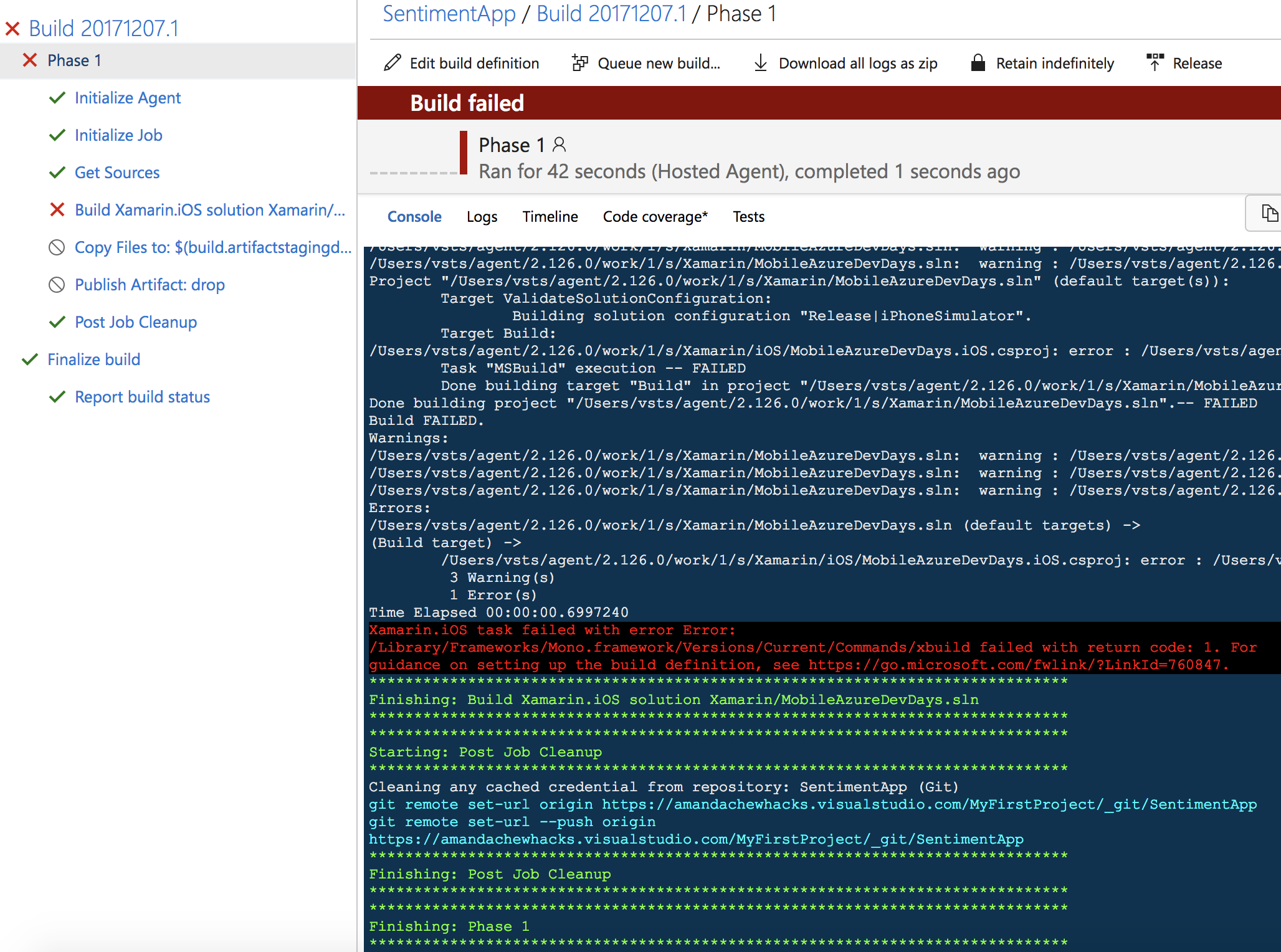Viewport: 1281px width, 952px height.
Task: Click the Initialize Agent step
Action: pyautogui.click(x=128, y=98)
